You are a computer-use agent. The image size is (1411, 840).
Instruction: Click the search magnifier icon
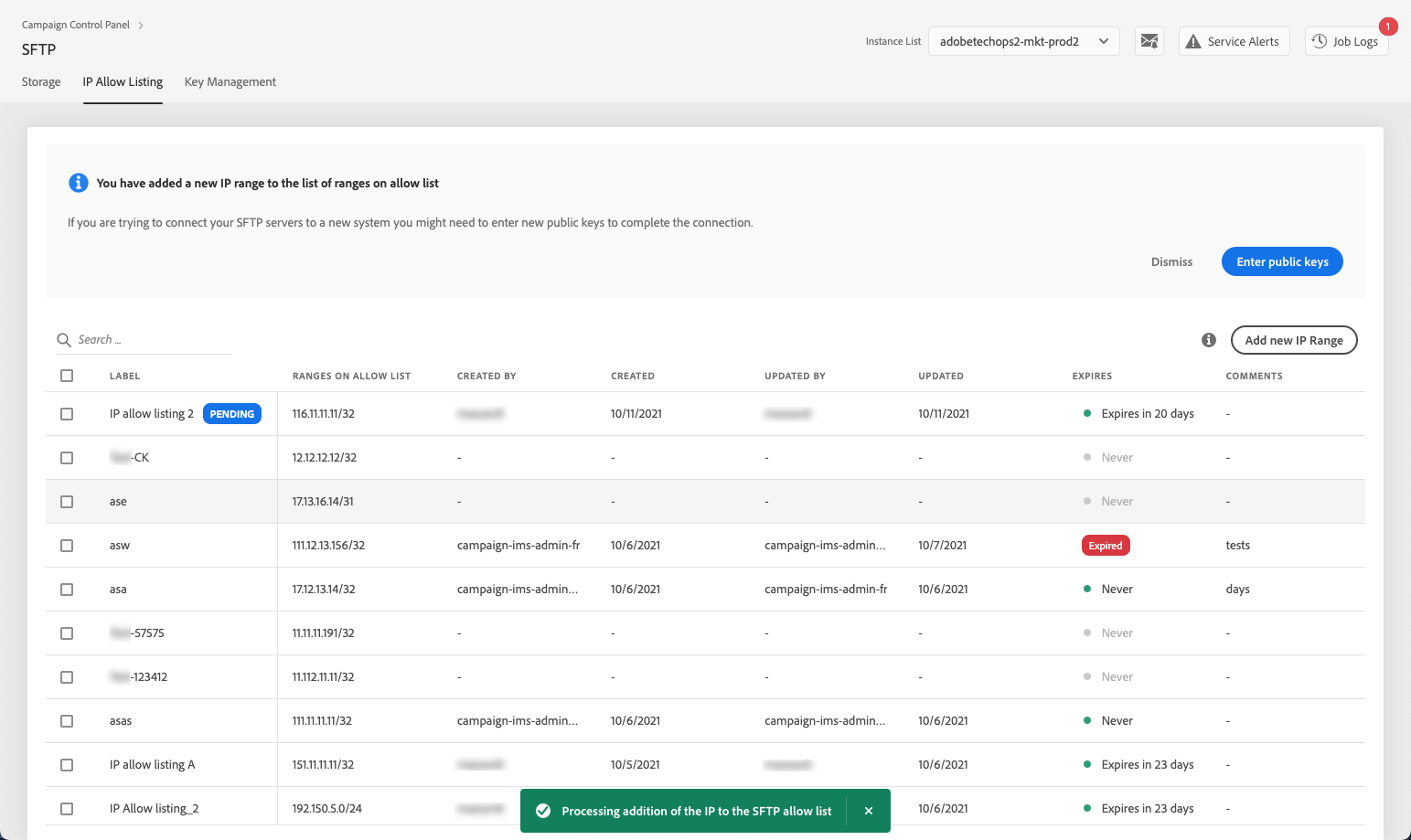pos(64,340)
